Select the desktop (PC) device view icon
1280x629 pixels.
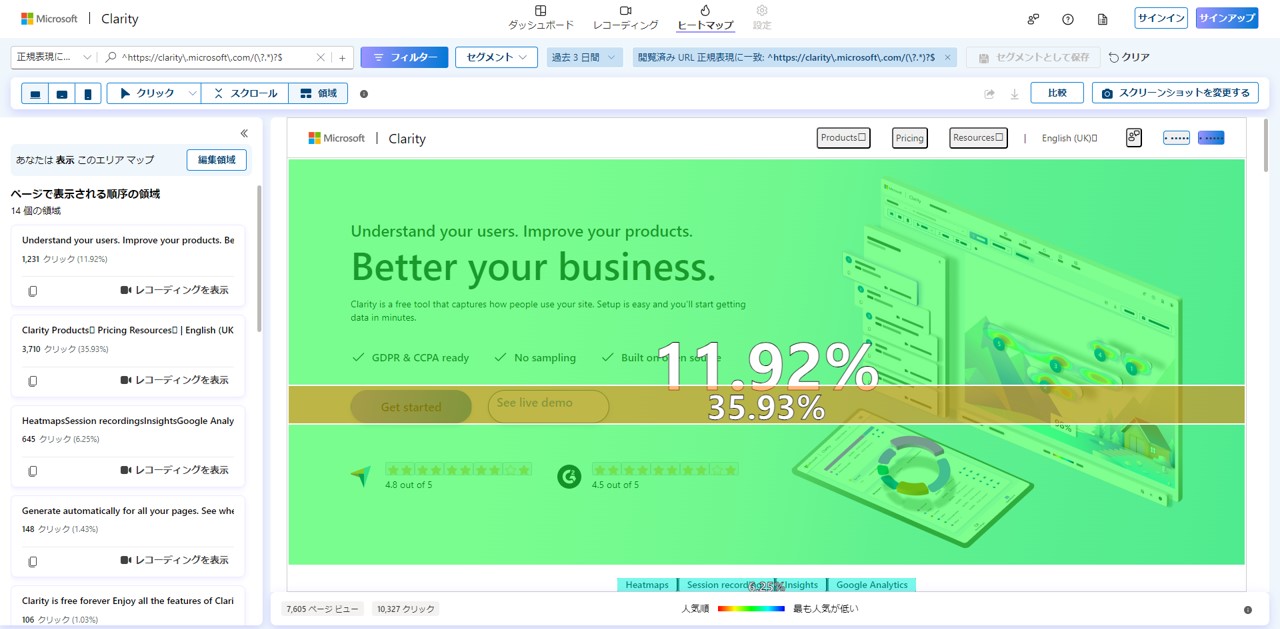36,94
